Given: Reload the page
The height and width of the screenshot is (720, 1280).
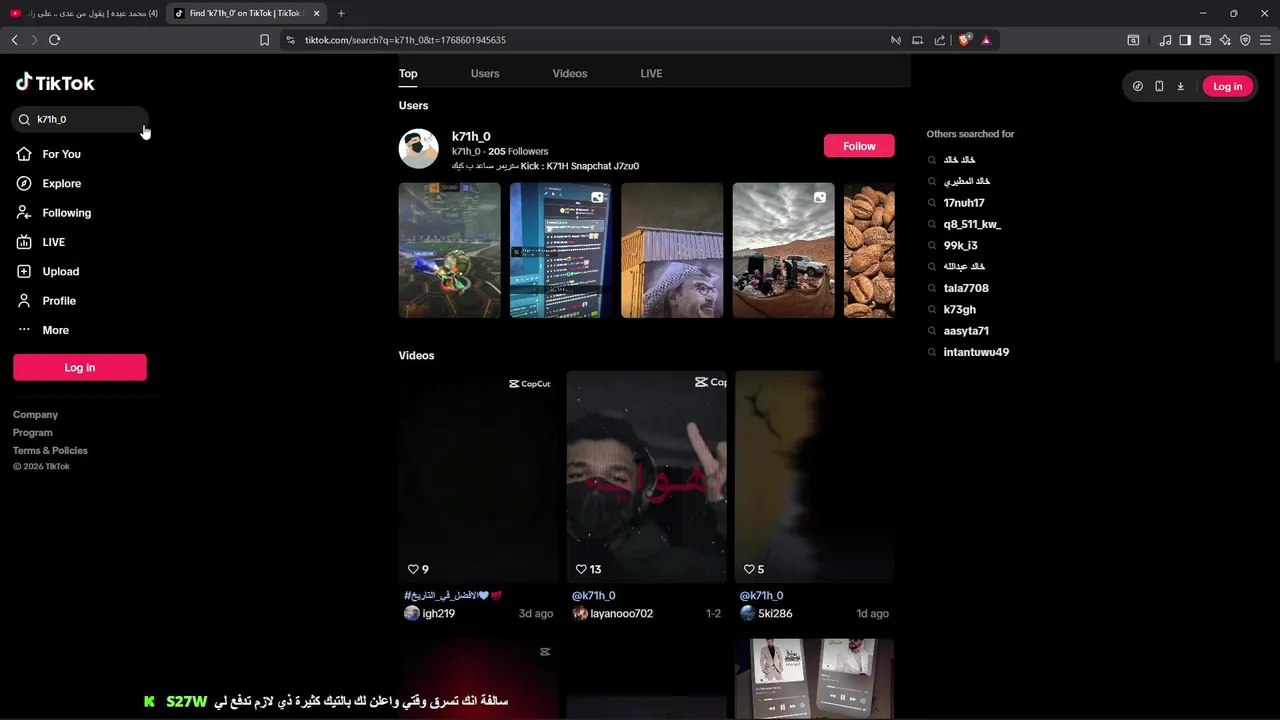Looking at the screenshot, I should click(x=54, y=40).
